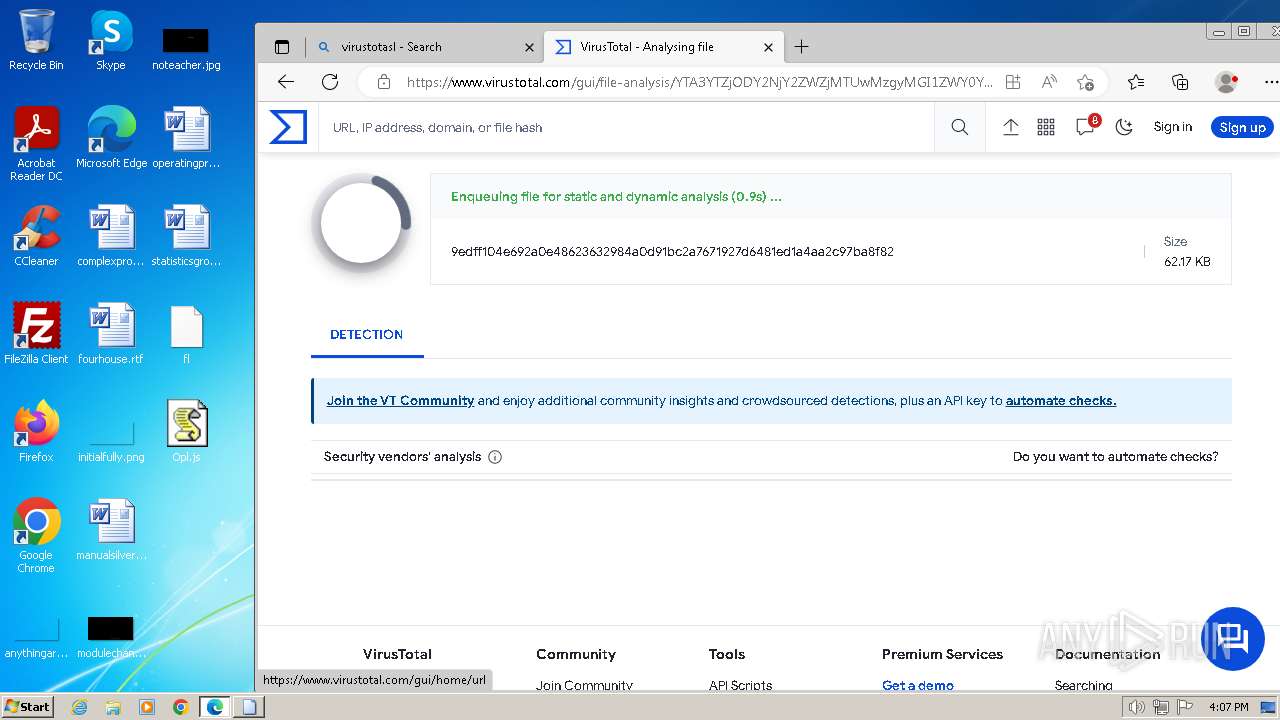Select the fl file on the desktop
The height and width of the screenshot is (720, 1280).
click(x=186, y=333)
